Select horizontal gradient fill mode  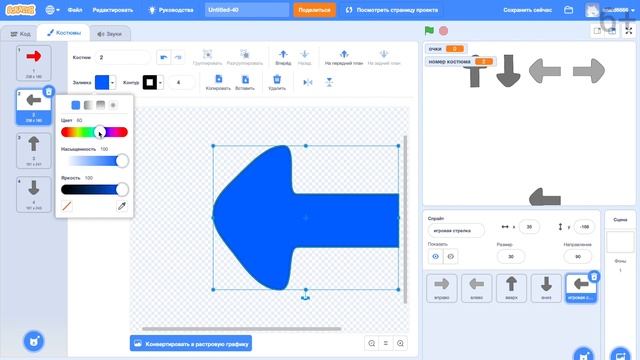88,105
